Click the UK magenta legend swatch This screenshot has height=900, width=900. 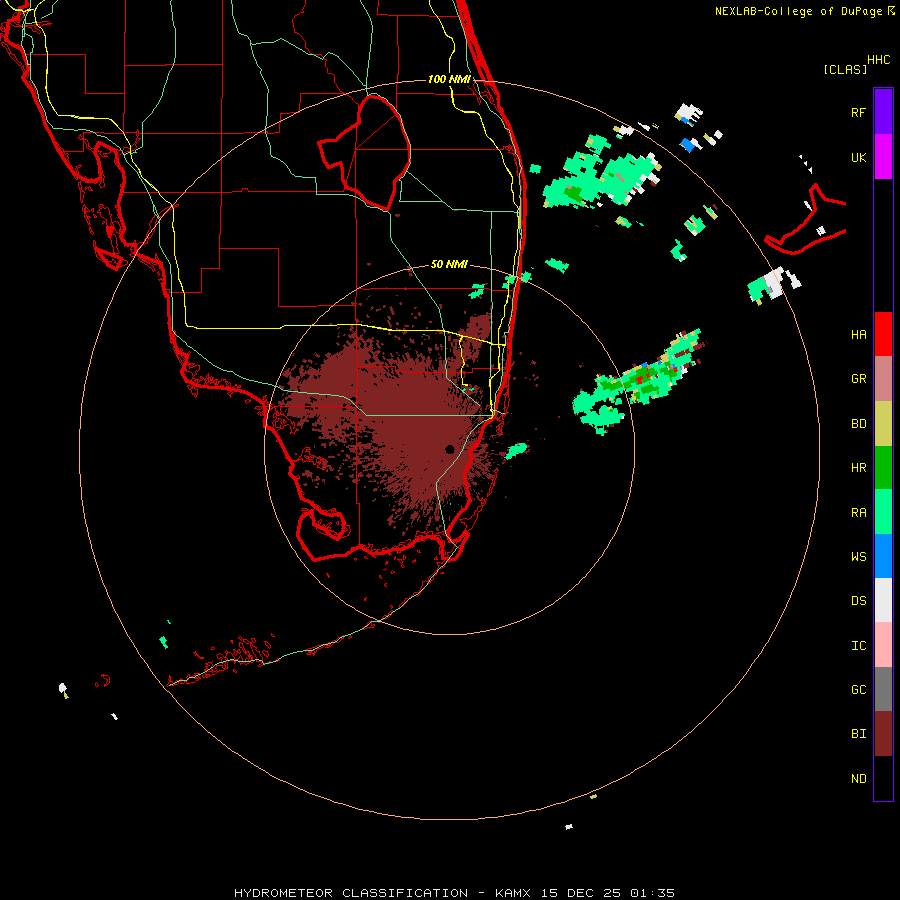[883, 157]
